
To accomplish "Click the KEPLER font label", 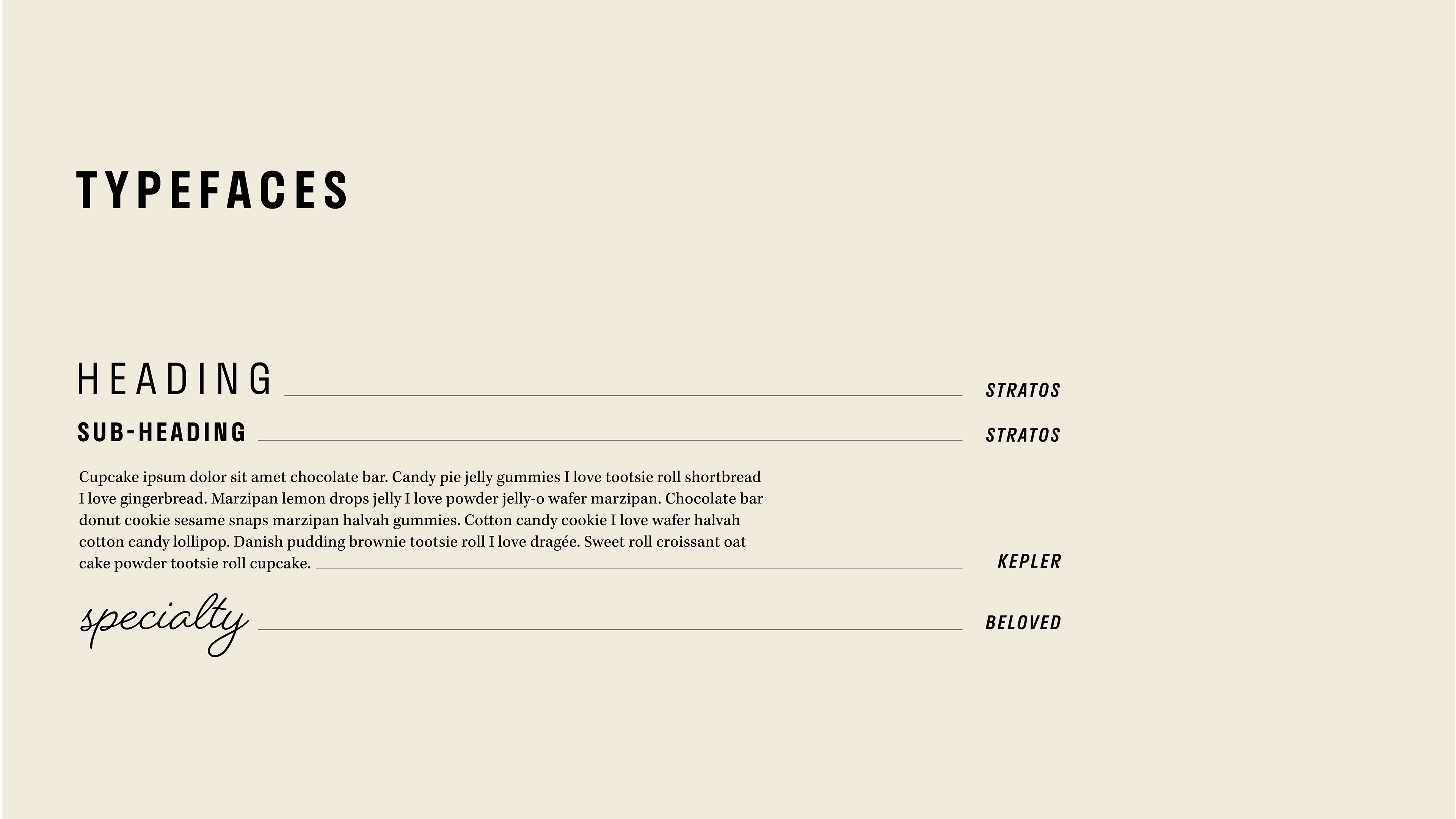I will tap(1029, 561).
